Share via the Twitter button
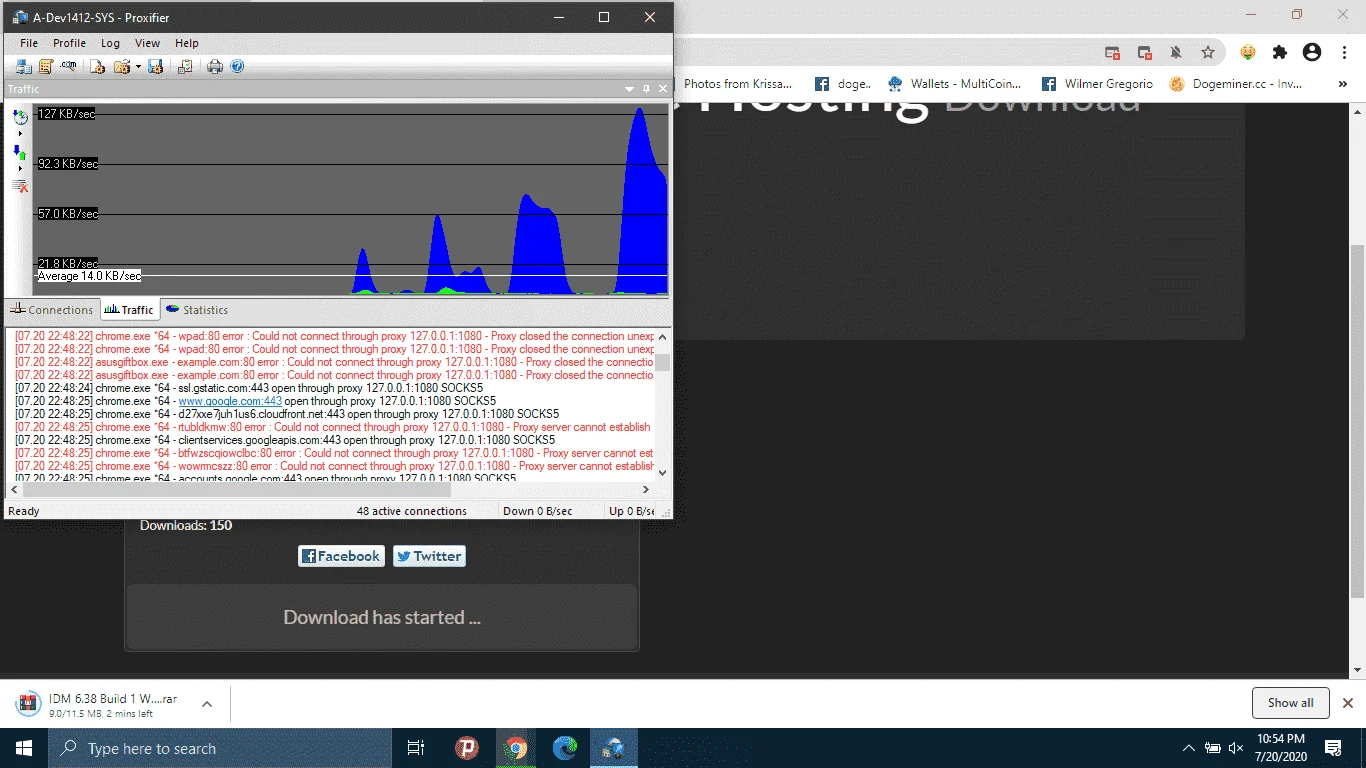This screenshot has height=768, width=1366. pos(429,556)
